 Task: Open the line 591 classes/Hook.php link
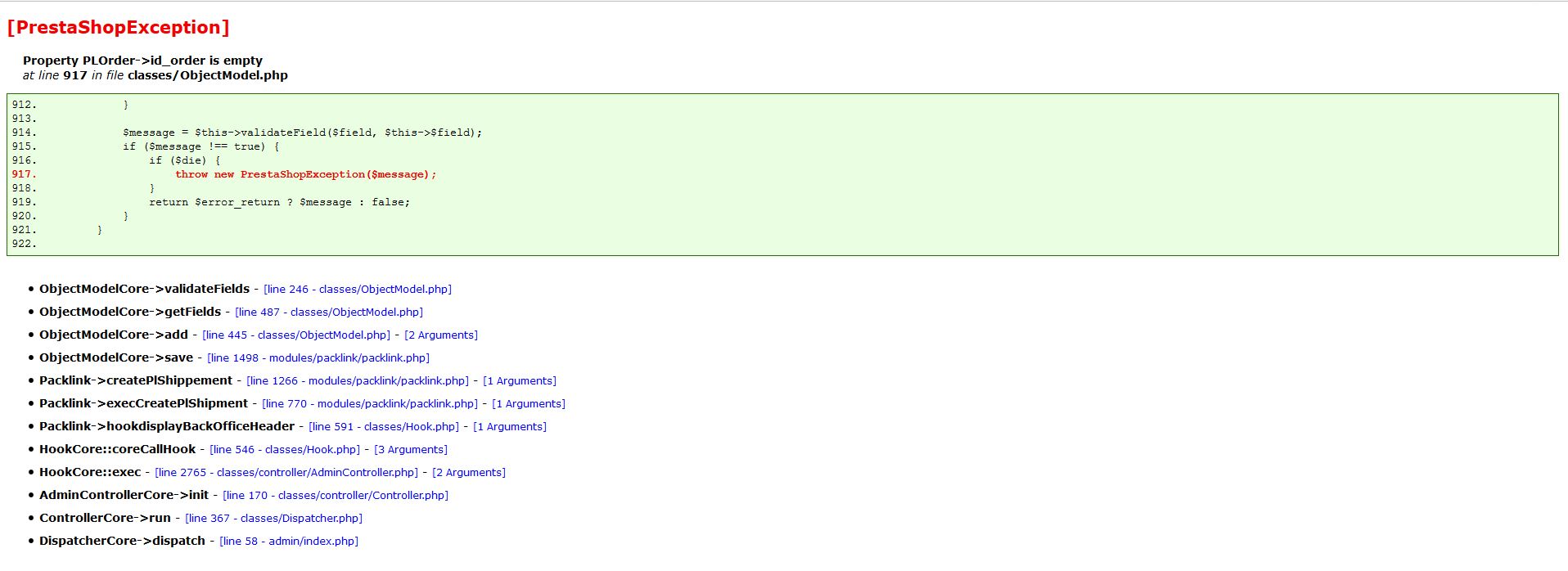click(384, 426)
